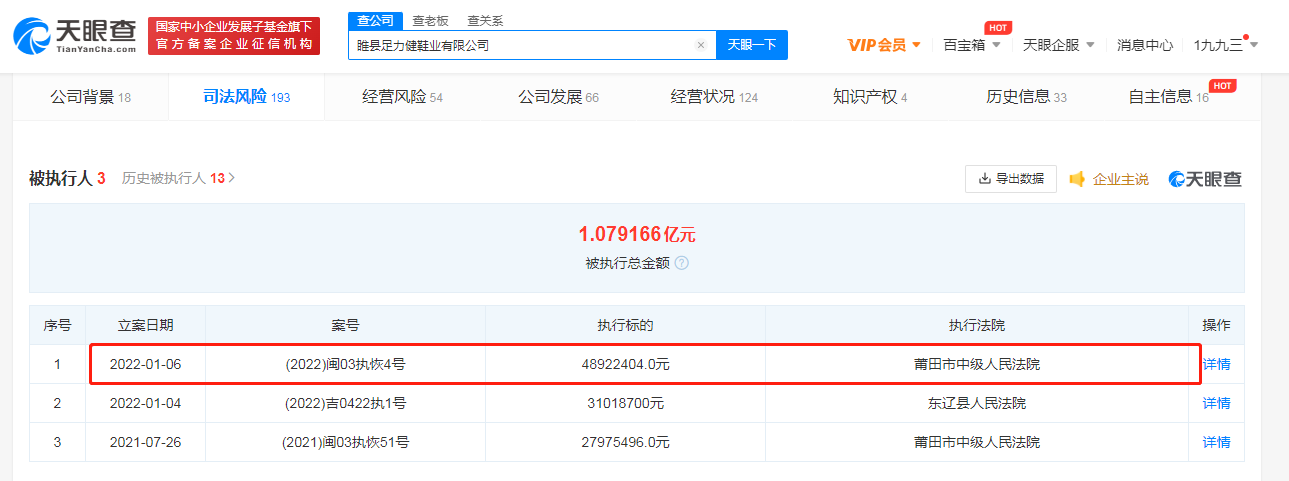Open 详情 for case 闽03执恢51号
Image resolution: width=1289 pixels, height=481 pixels.
coord(1216,442)
